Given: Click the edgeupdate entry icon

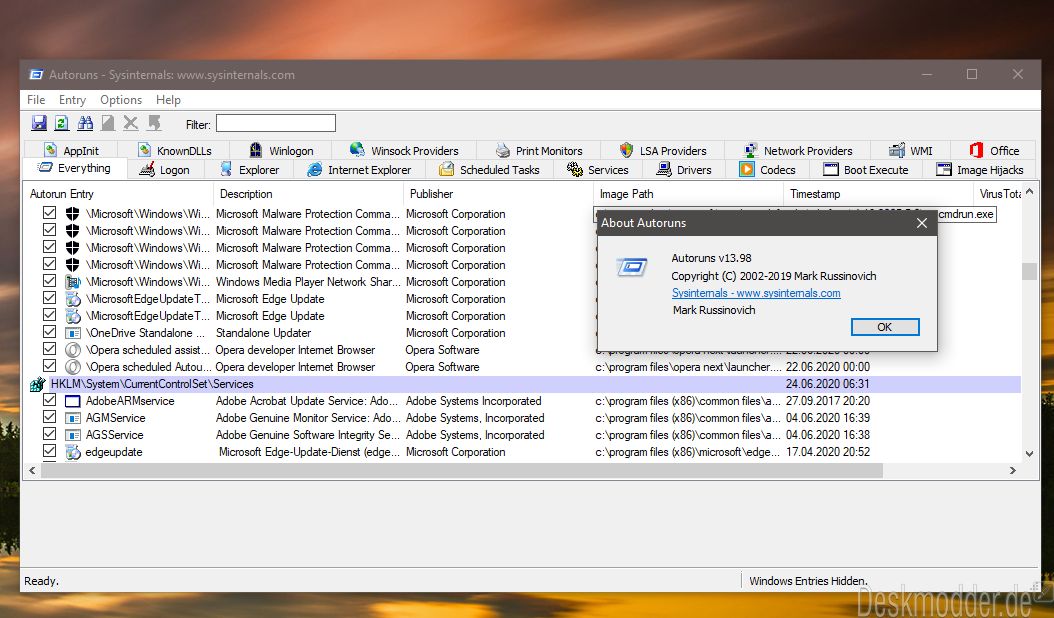Looking at the screenshot, I should [x=73, y=452].
